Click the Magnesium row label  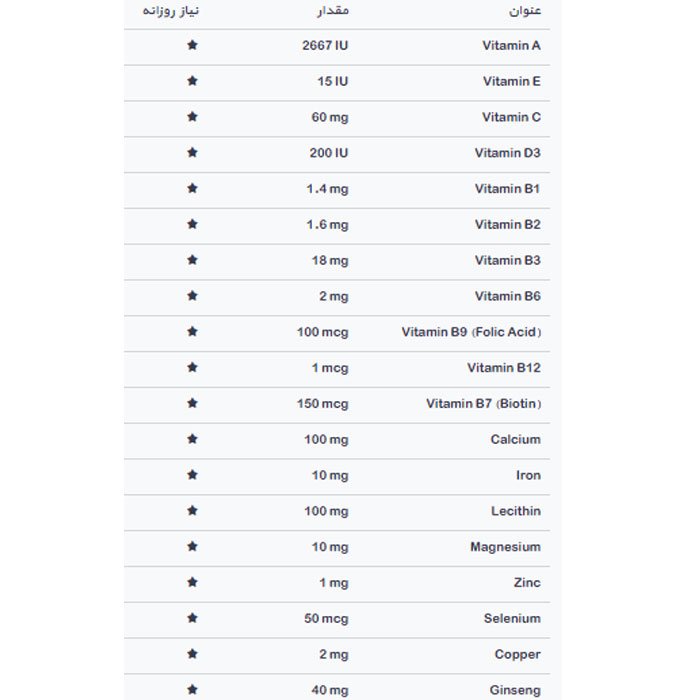click(505, 547)
